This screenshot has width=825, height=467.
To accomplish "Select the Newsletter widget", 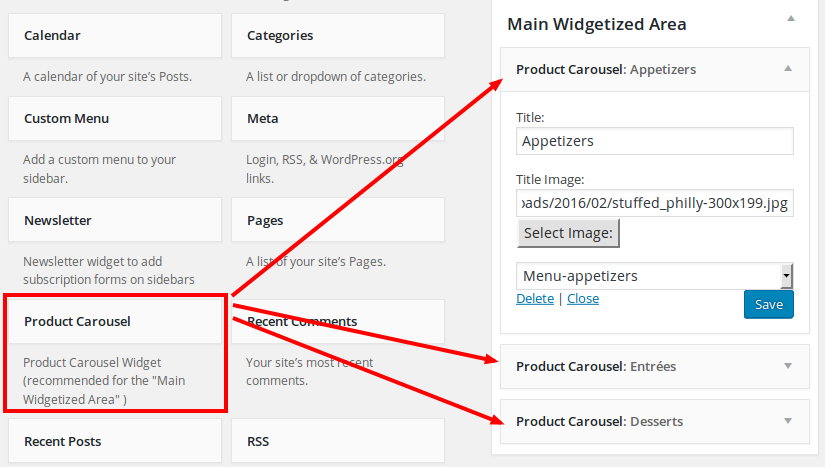I will click(114, 221).
